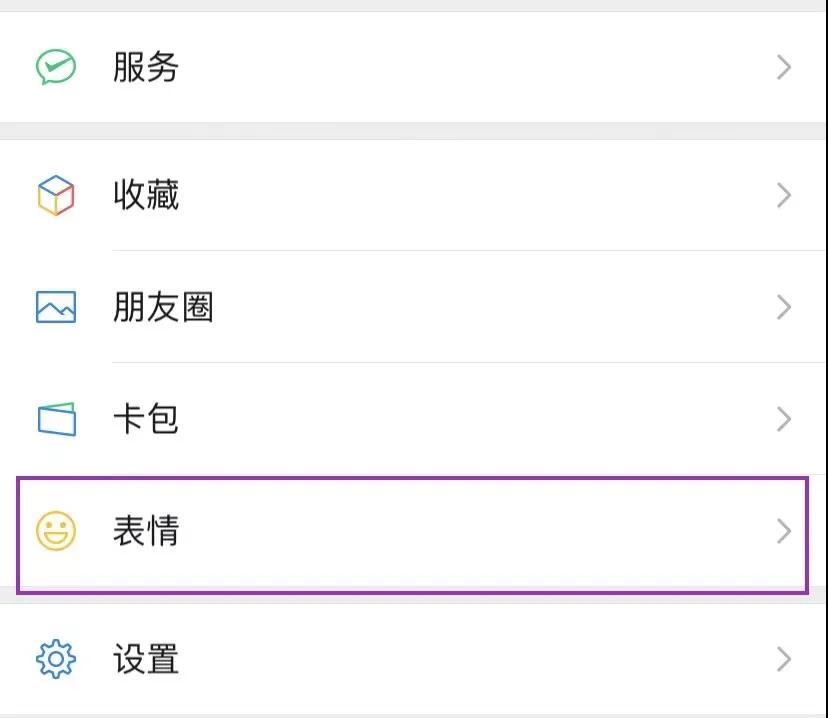The width and height of the screenshot is (828, 718).
Task: Click empty middle space of the 朋友圈 row
Action: coord(480,307)
